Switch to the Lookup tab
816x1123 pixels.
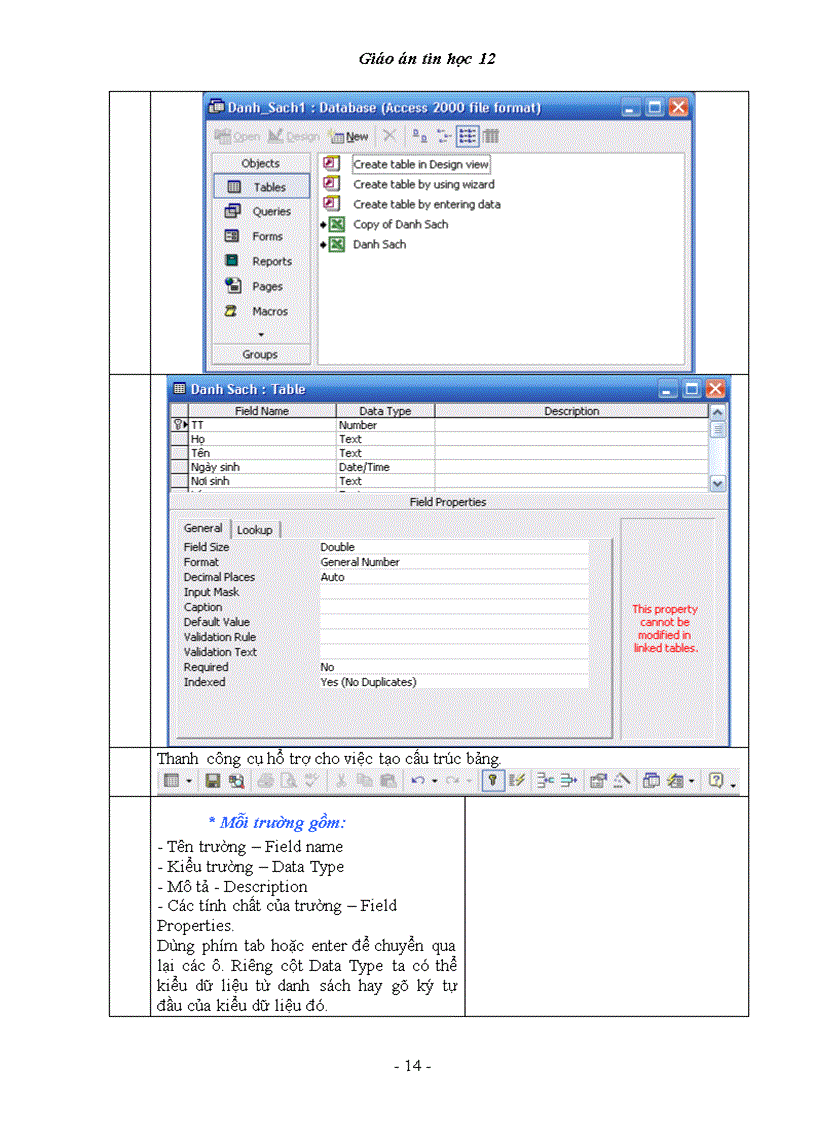point(254,530)
